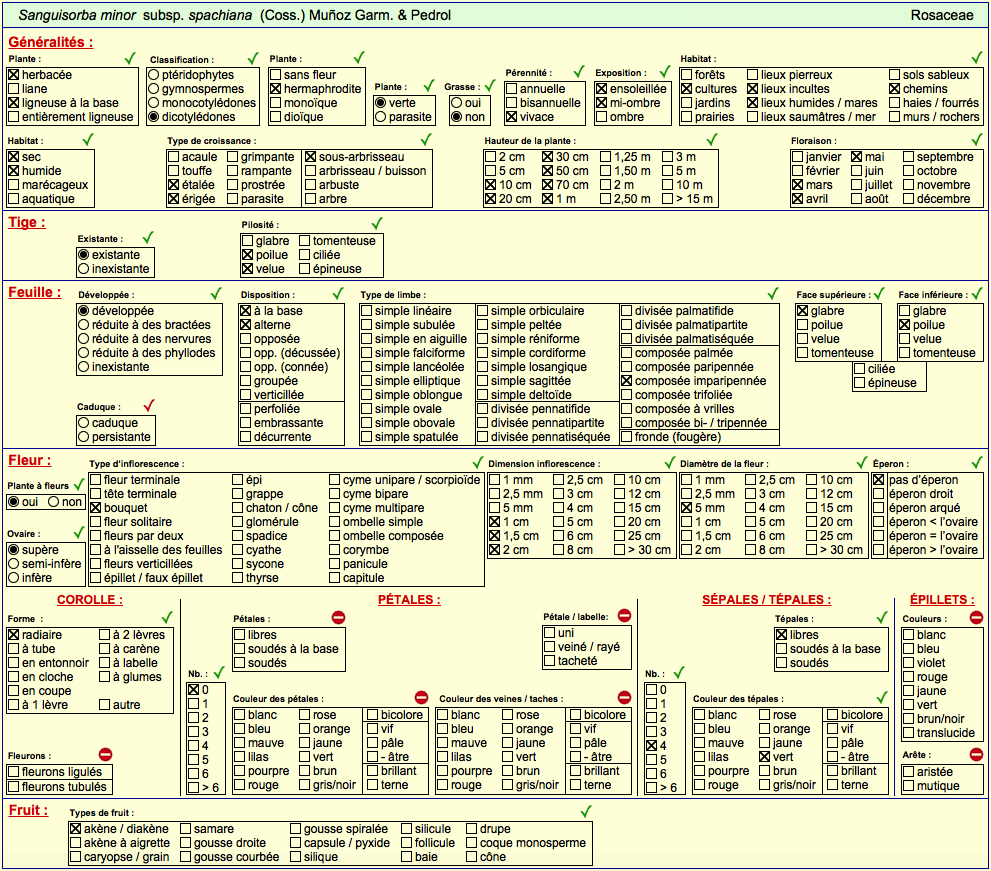Click the red icon beside Couleur des veines / taches

(x=624, y=697)
